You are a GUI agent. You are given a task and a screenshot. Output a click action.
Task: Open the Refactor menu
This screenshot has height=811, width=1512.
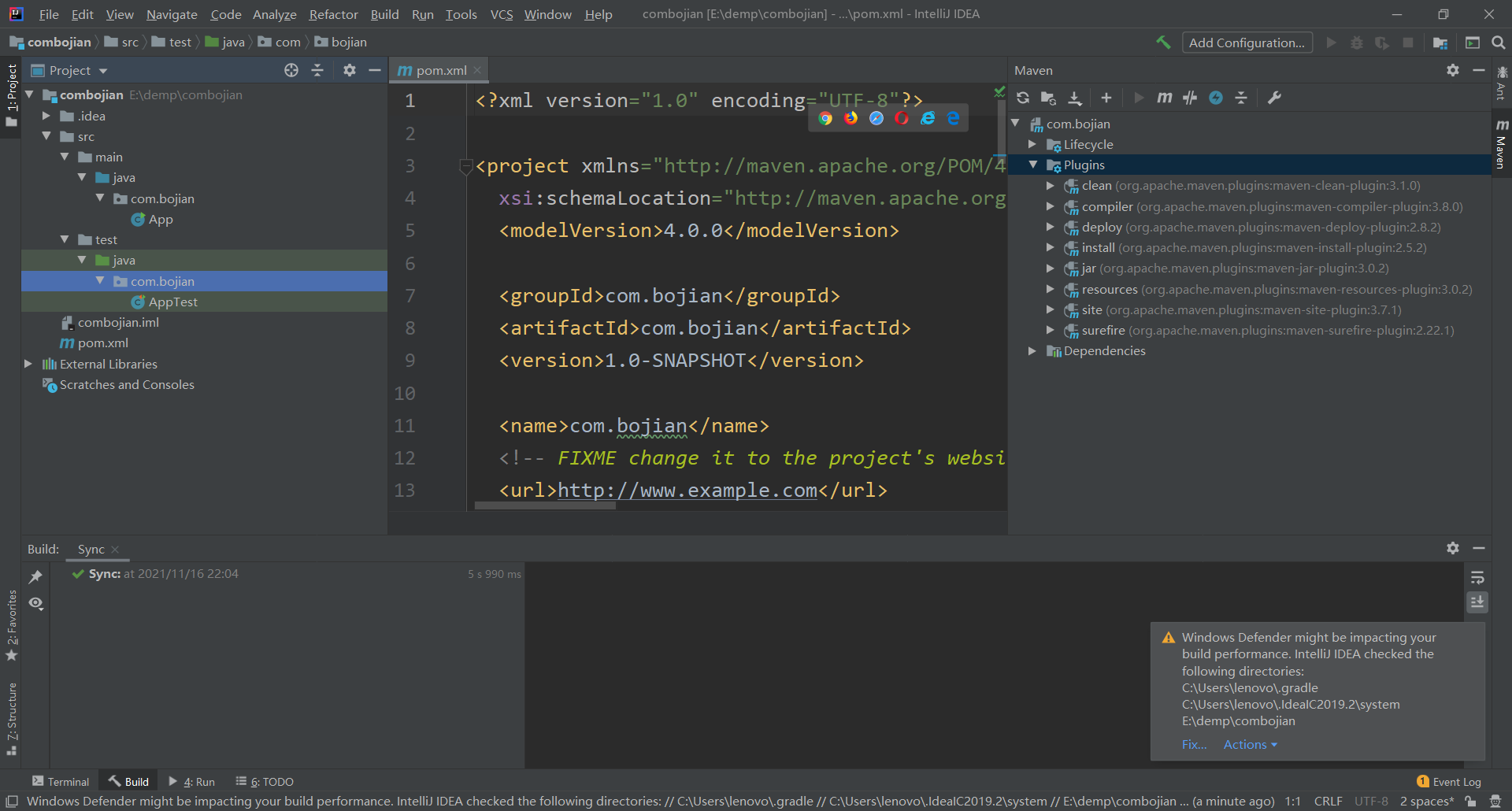tap(333, 14)
